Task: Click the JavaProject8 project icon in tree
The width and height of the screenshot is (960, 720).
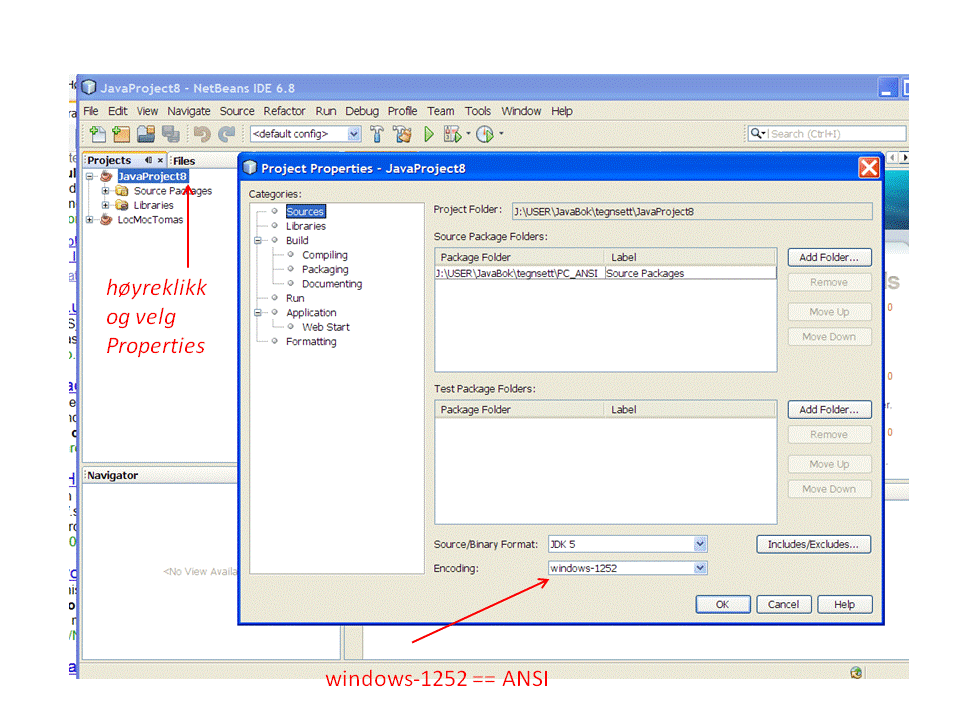Action: pyautogui.click(x=106, y=176)
